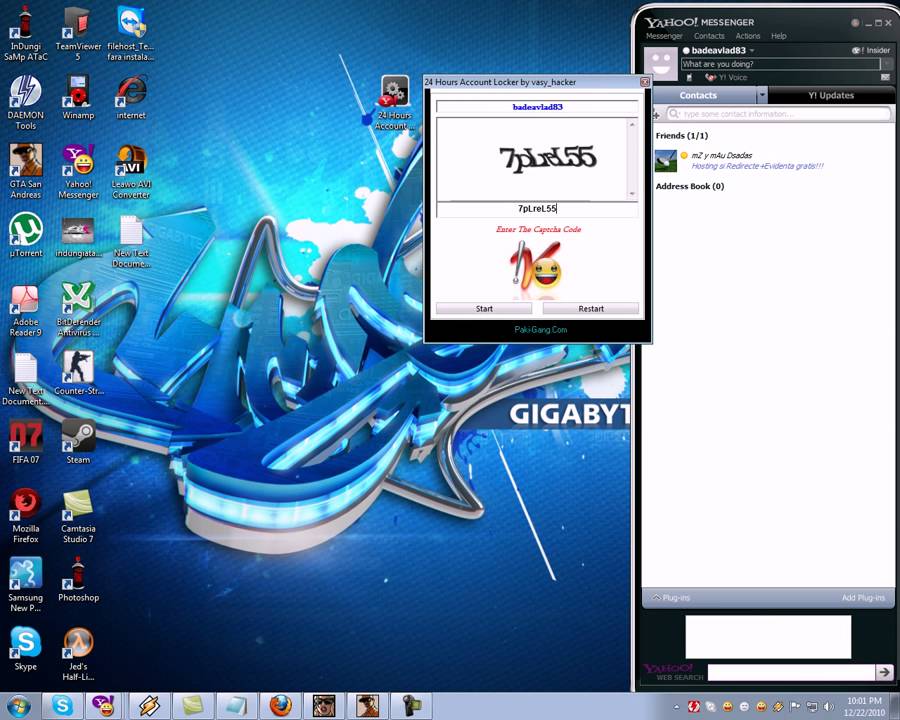Launch DAEMON Tools from desktop
Screen dimensions: 900x720
click(x=25, y=103)
